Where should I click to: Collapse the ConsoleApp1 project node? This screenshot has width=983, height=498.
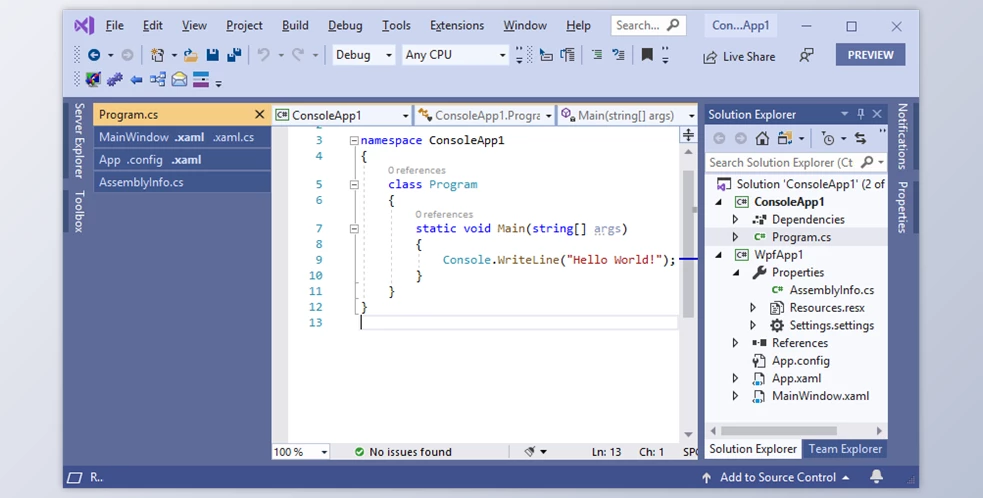719,202
